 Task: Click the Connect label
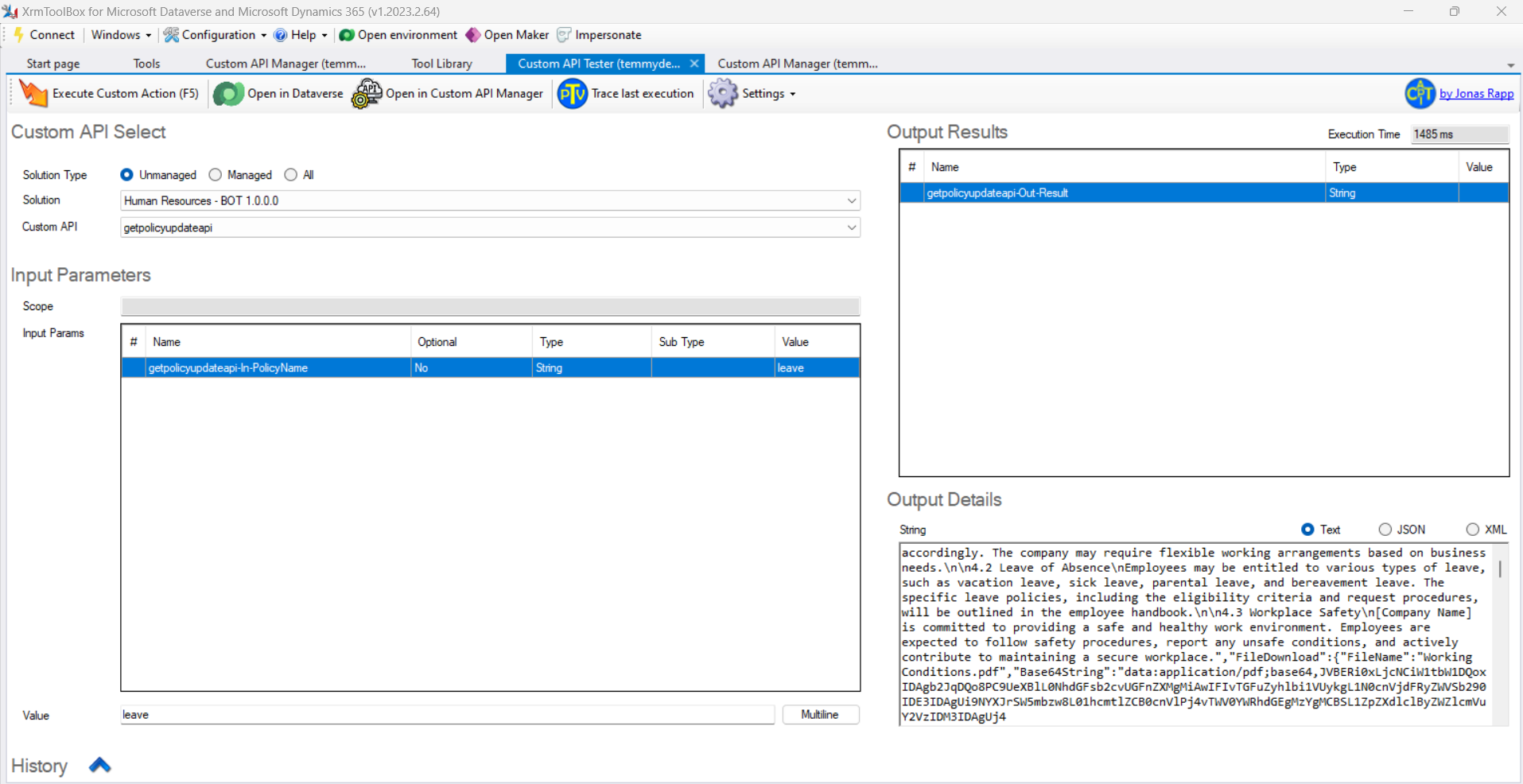(52, 35)
